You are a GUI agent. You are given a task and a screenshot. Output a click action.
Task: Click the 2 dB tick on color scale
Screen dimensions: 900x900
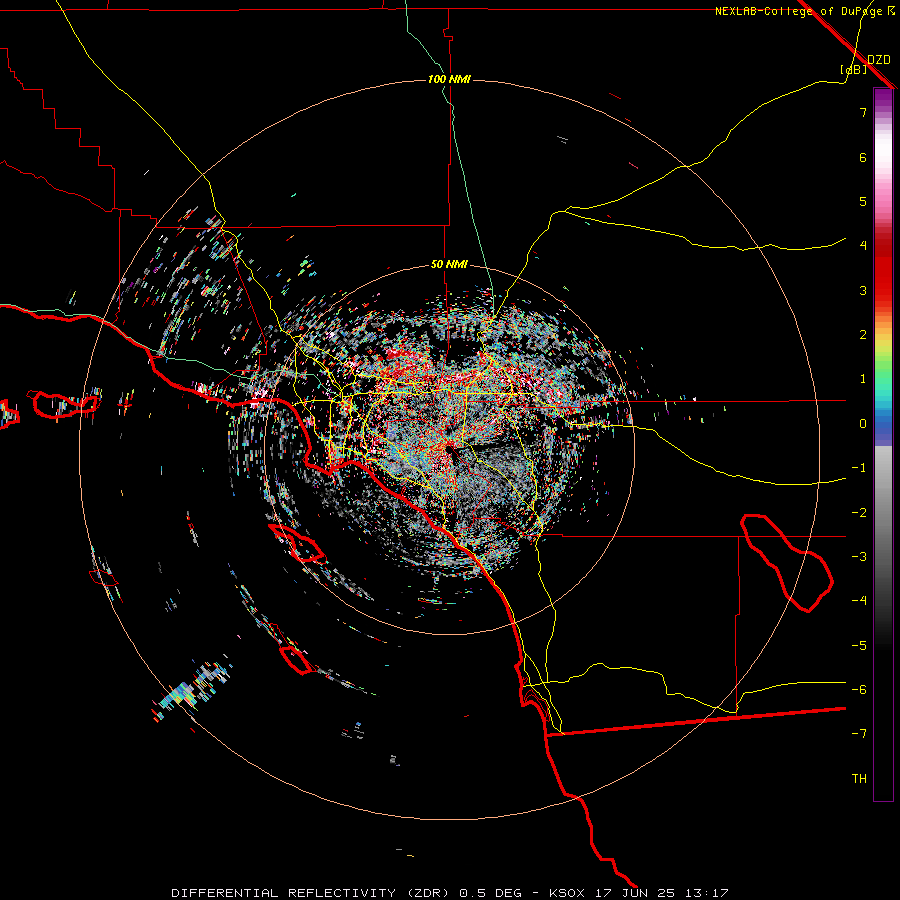point(863,335)
